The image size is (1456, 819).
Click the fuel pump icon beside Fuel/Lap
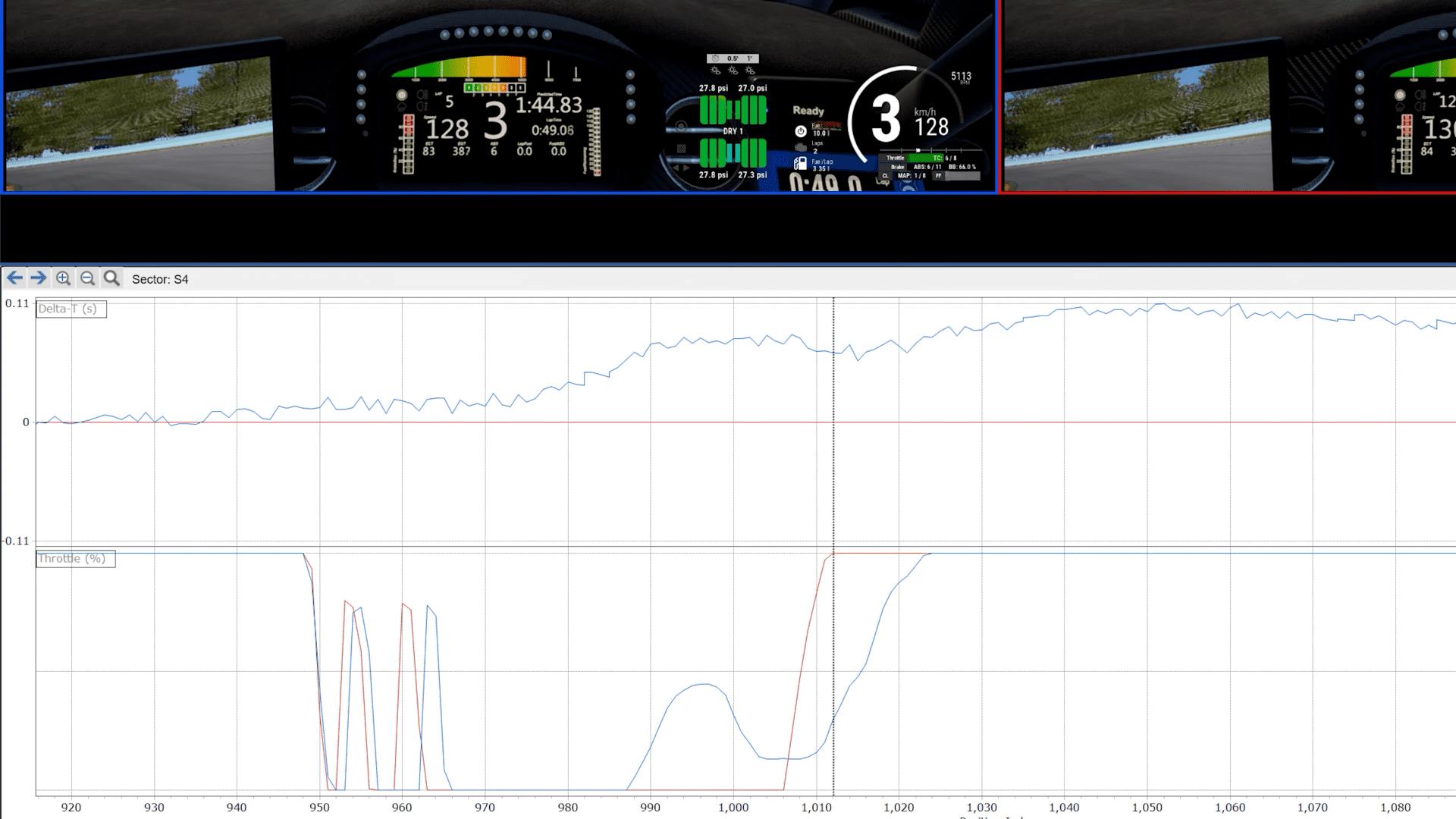click(801, 164)
